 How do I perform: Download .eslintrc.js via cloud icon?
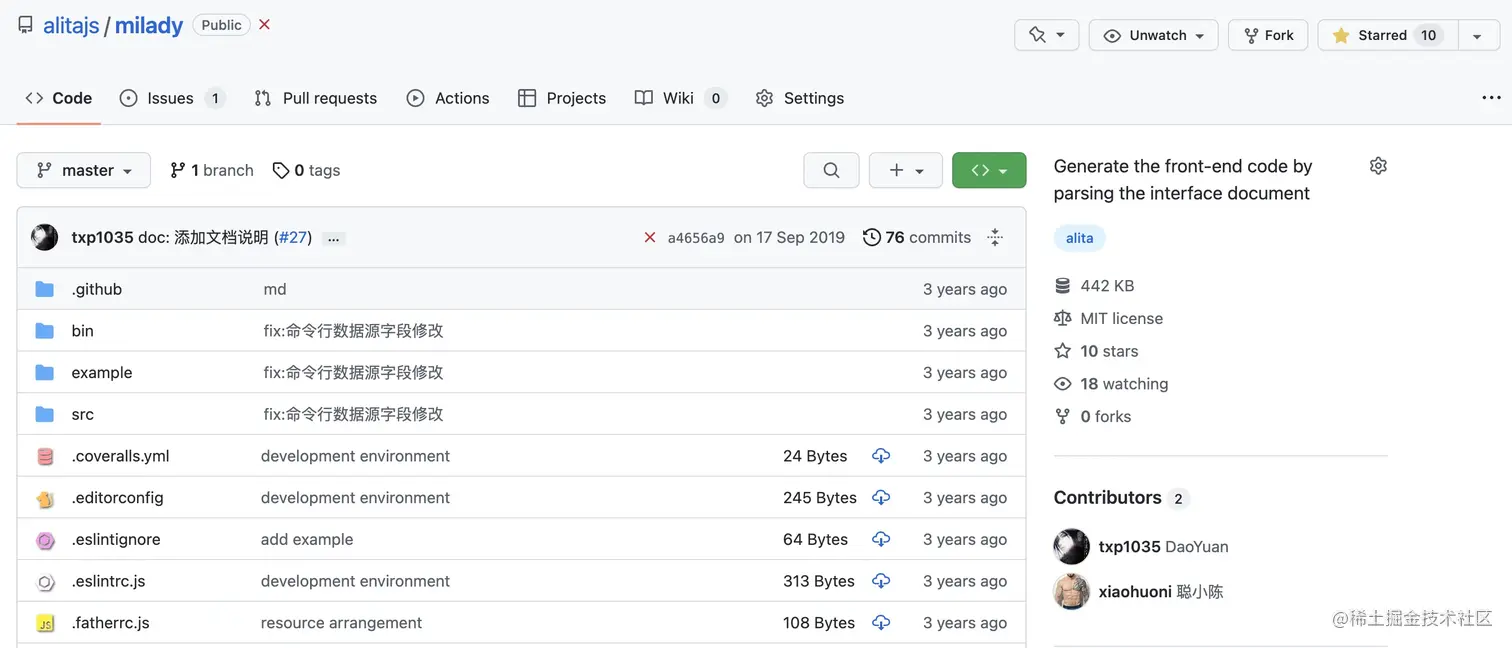[x=881, y=581]
